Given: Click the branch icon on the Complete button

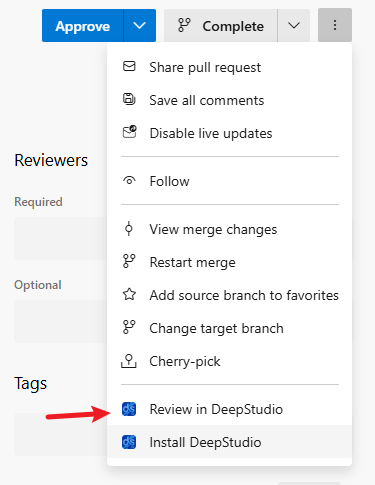Looking at the screenshot, I should point(184,25).
